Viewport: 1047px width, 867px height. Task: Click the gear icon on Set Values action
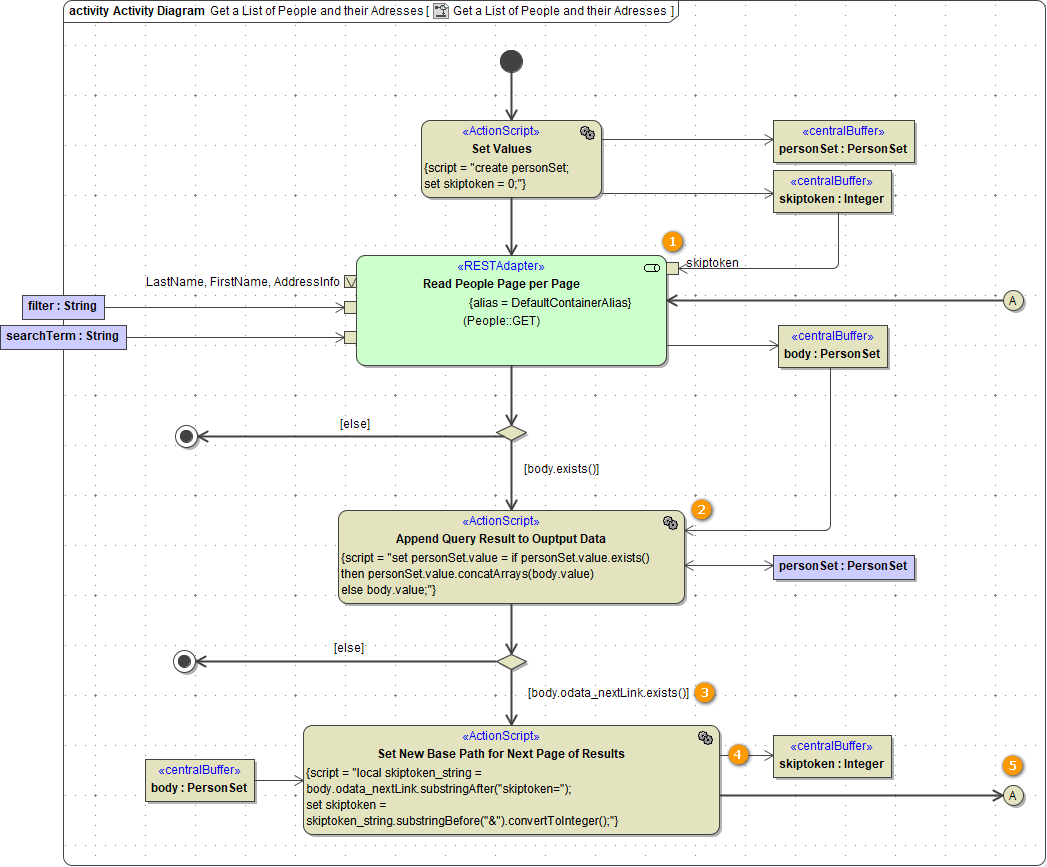click(x=588, y=133)
